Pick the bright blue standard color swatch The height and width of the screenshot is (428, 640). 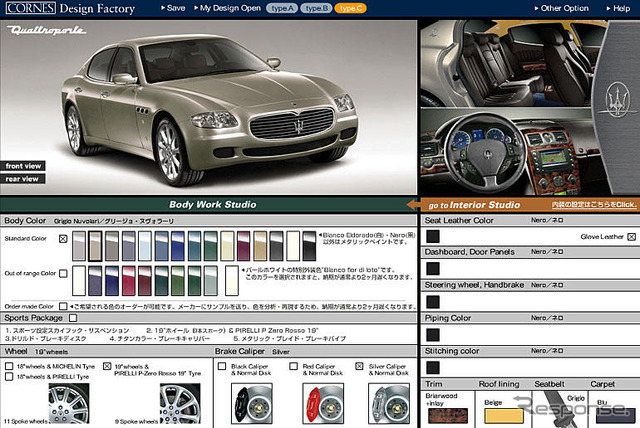pyautogui.click(x=178, y=246)
